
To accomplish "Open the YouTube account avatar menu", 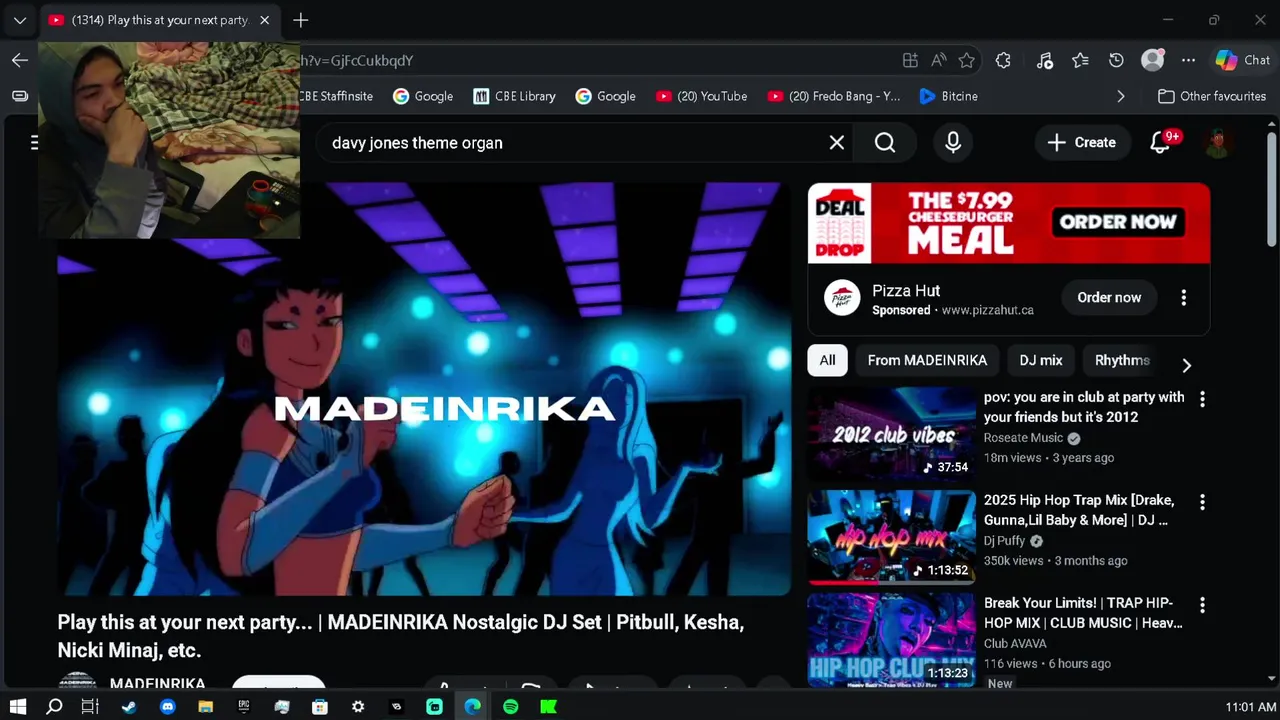I will click(1216, 143).
